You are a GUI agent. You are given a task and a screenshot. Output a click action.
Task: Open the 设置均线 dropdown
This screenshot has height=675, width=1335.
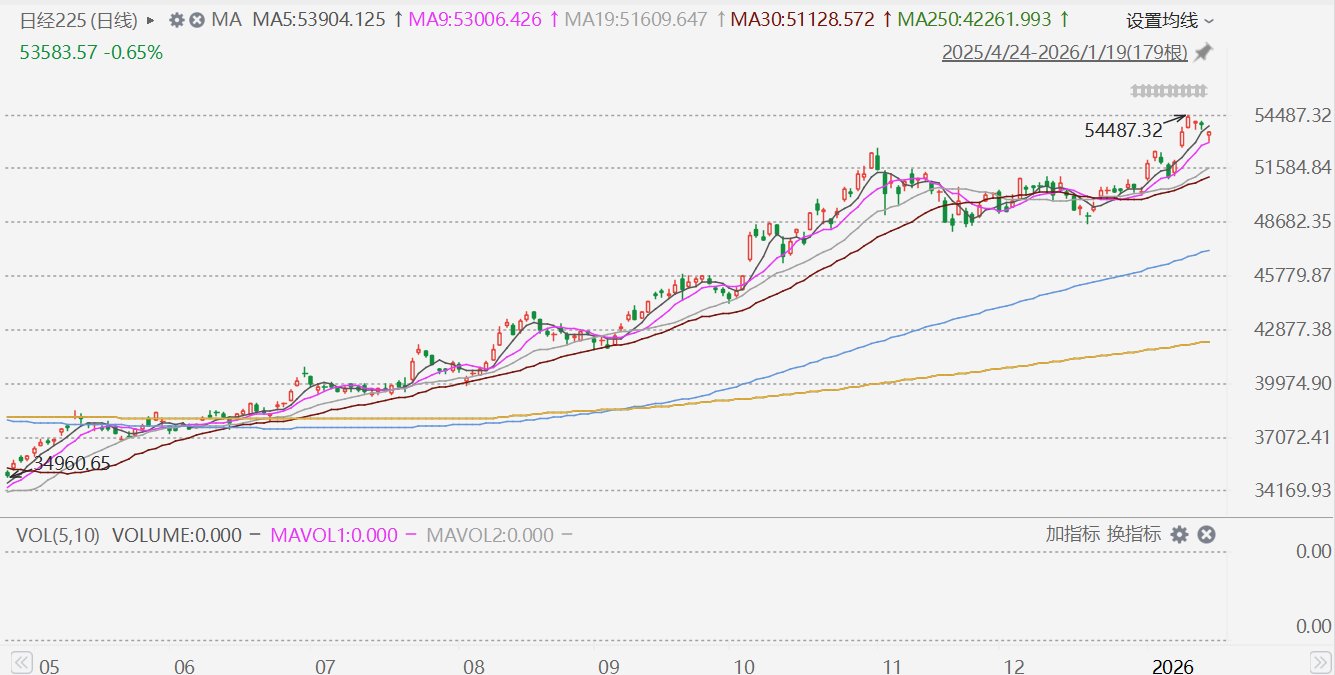pos(1170,20)
